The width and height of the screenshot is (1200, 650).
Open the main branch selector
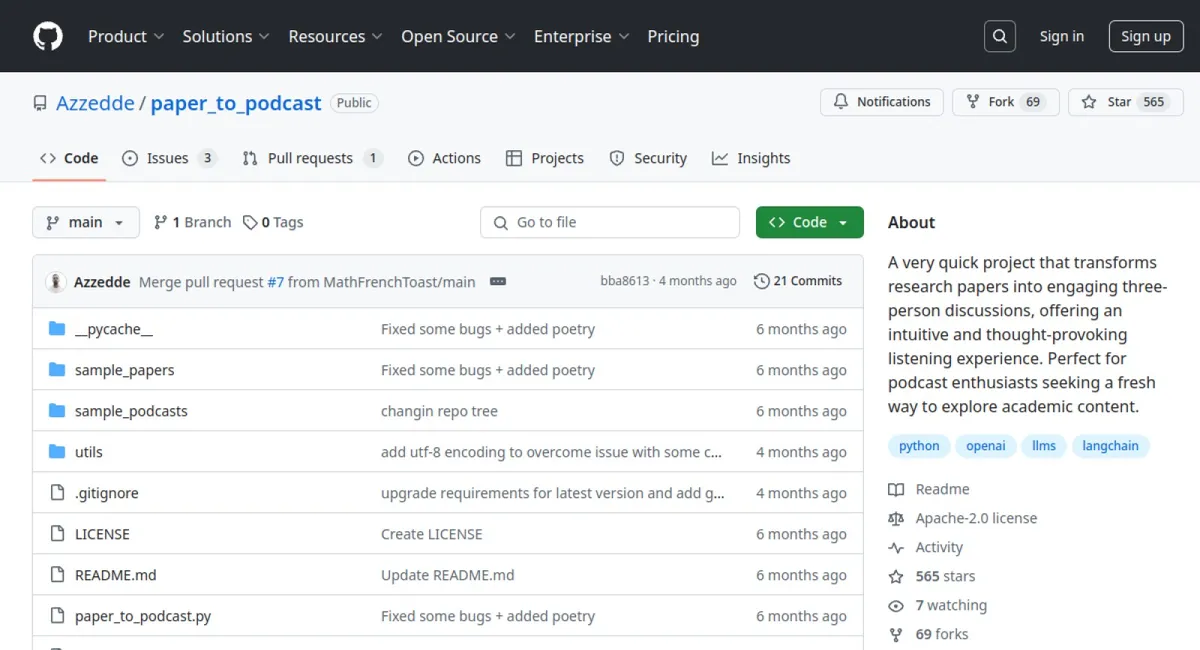coord(86,222)
